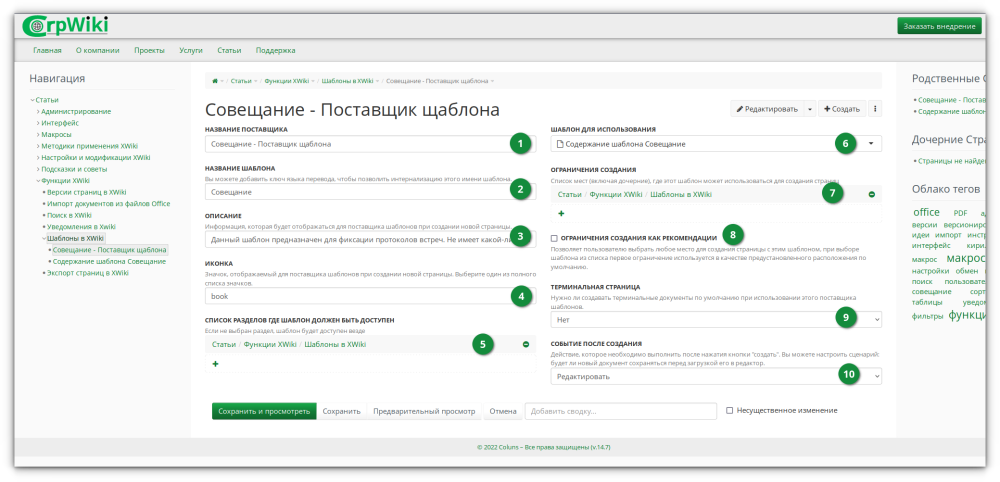Click интерфейс tag in tag cloud
Screen dimensions: 1000x482
[x=931, y=245]
